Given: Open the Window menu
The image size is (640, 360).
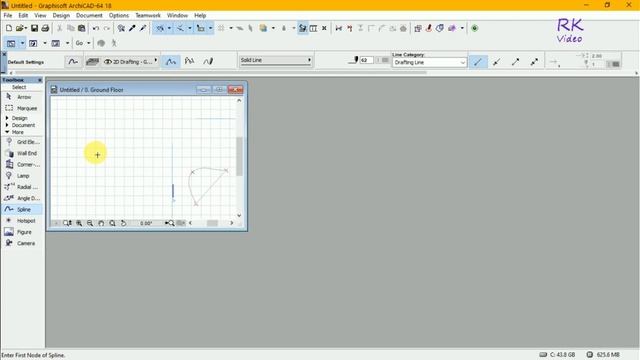Looking at the screenshot, I should point(177,16).
